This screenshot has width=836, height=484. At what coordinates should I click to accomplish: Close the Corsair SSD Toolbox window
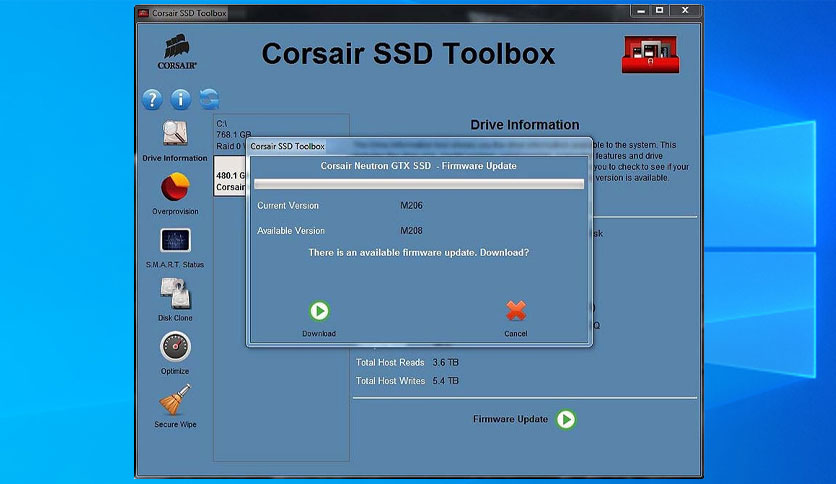(x=685, y=11)
